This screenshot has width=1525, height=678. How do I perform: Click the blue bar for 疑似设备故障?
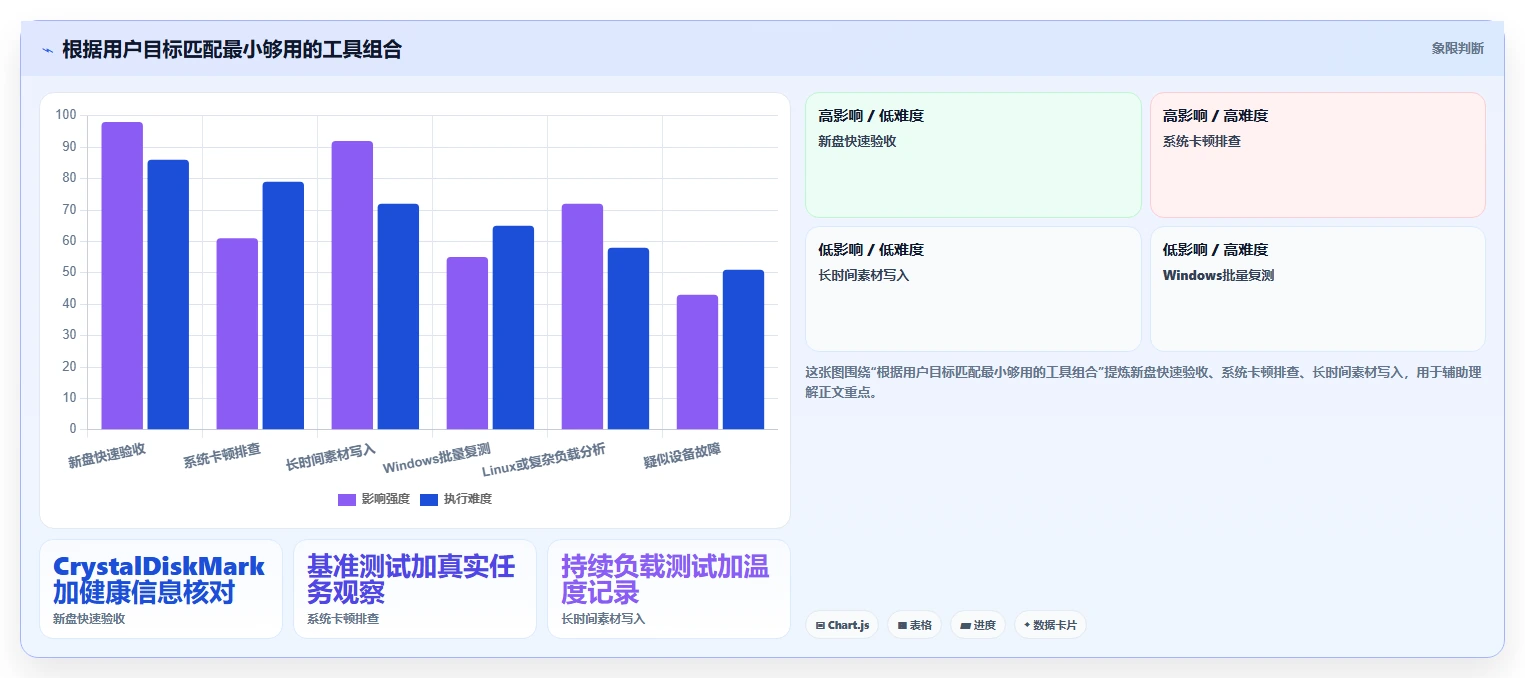pos(743,350)
